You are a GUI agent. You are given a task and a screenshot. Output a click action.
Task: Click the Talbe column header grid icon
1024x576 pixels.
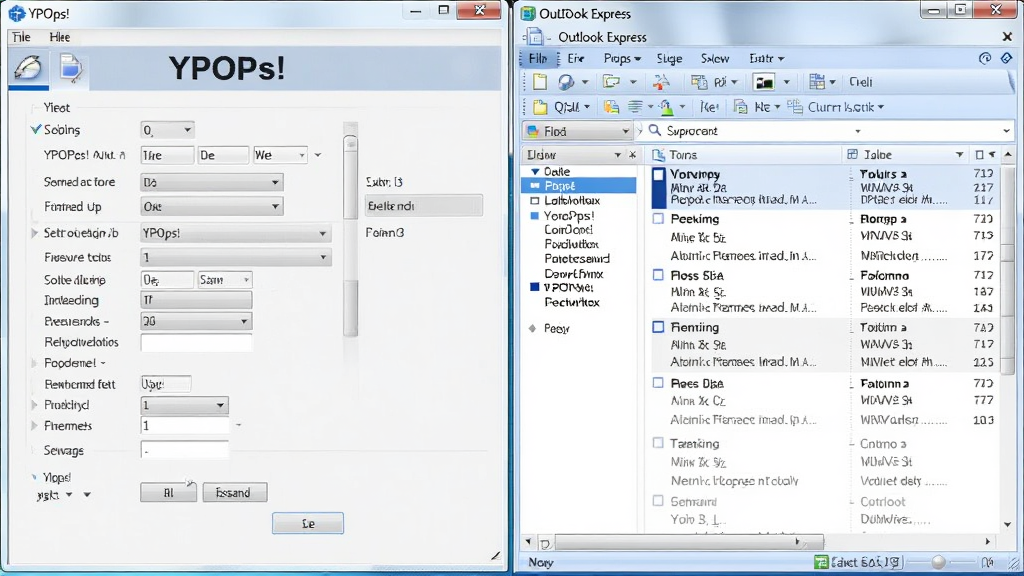[x=852, y=154]
